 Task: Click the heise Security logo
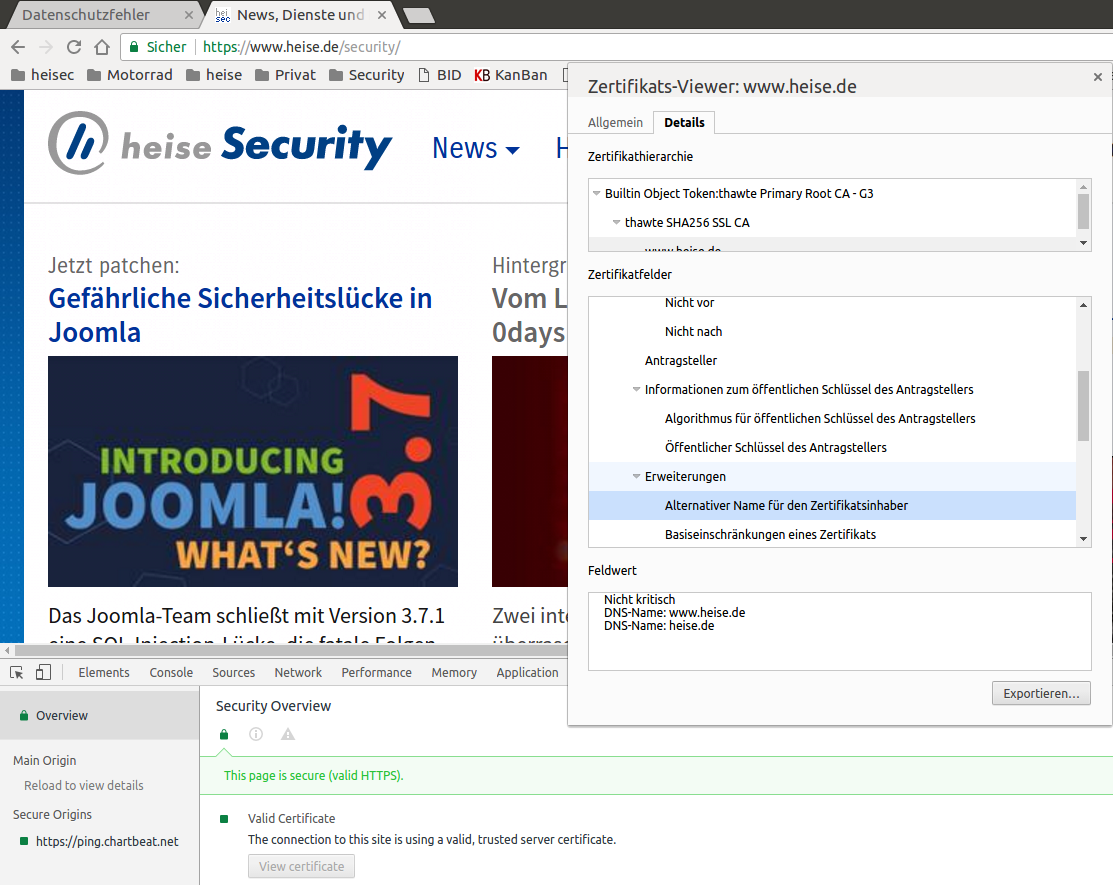(x=220, y=145)
